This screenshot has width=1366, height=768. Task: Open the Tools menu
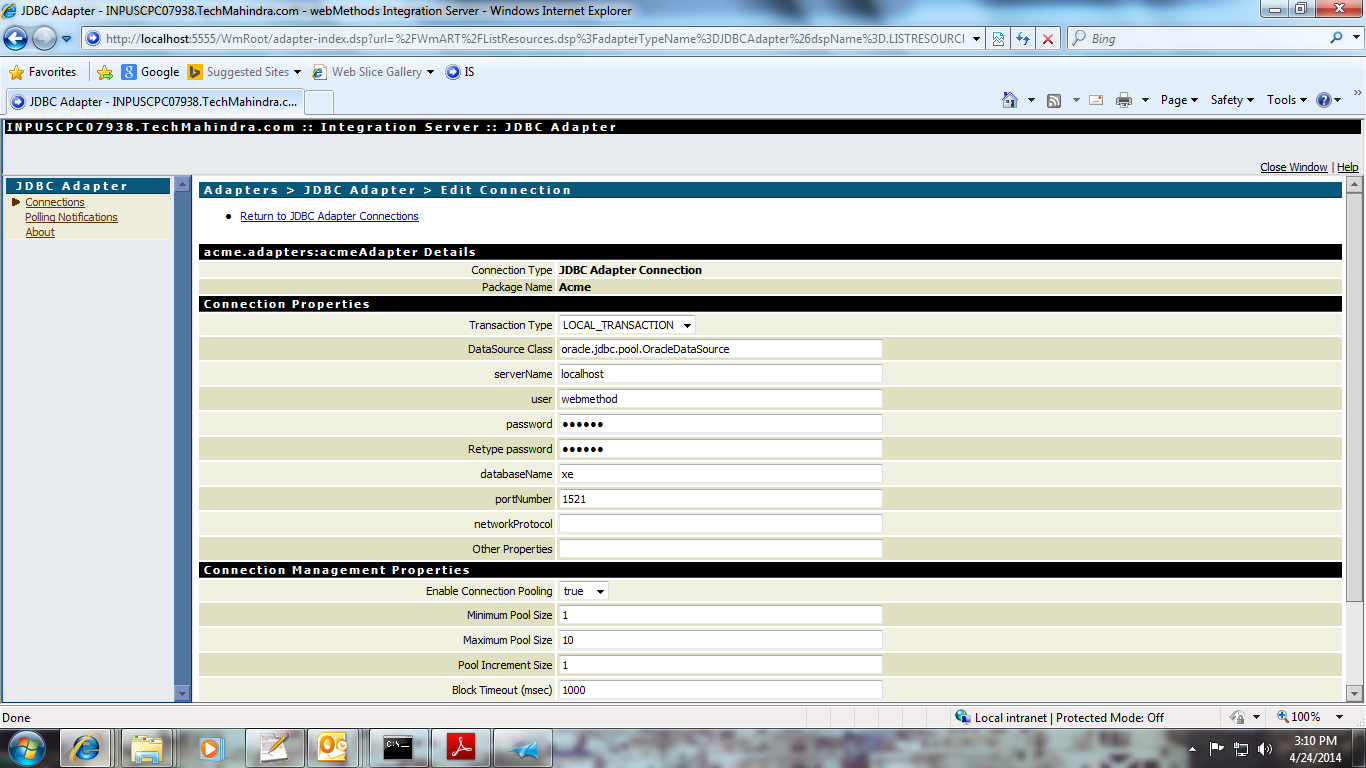click(1287, 100)
